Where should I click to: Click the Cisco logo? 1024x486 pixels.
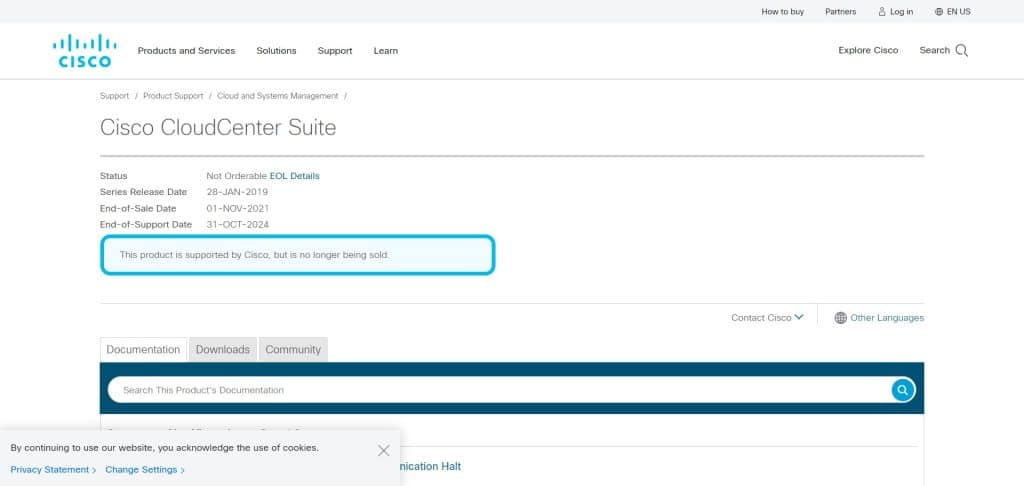click(85, 51)
